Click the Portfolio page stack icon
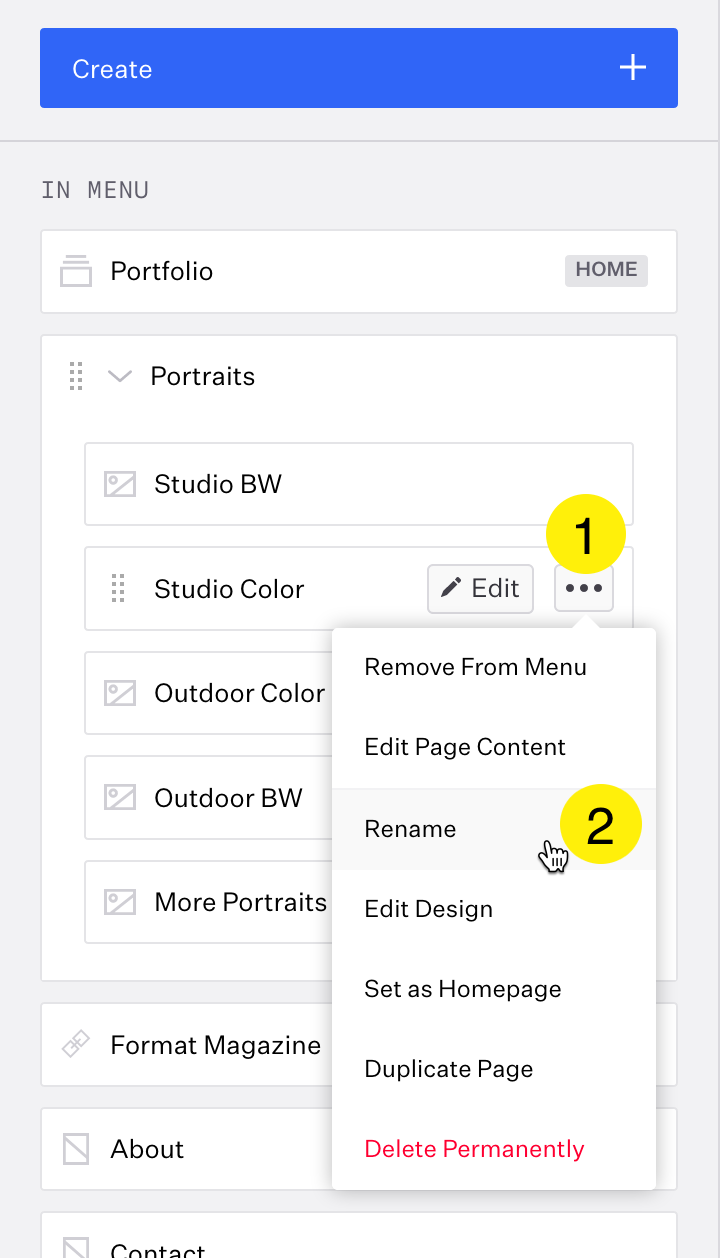Image resolution: width=724 pixels, height=1258 pixels. [x=76, y=271]
